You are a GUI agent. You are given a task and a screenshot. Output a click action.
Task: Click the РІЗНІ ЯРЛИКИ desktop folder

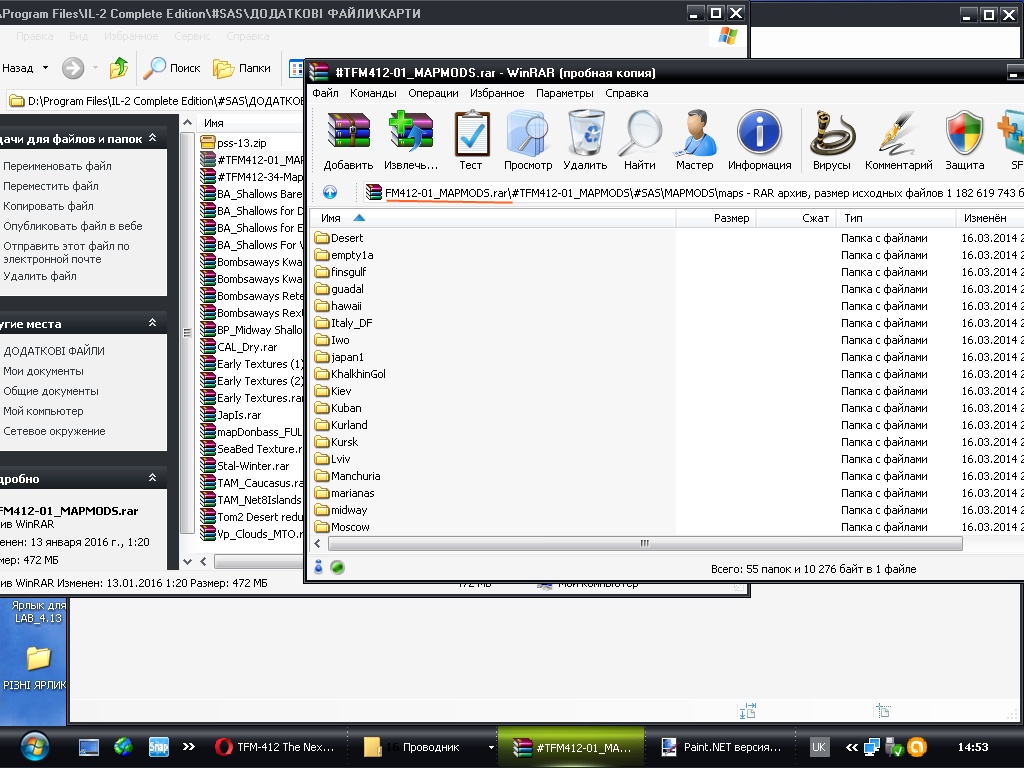[36, 667]
